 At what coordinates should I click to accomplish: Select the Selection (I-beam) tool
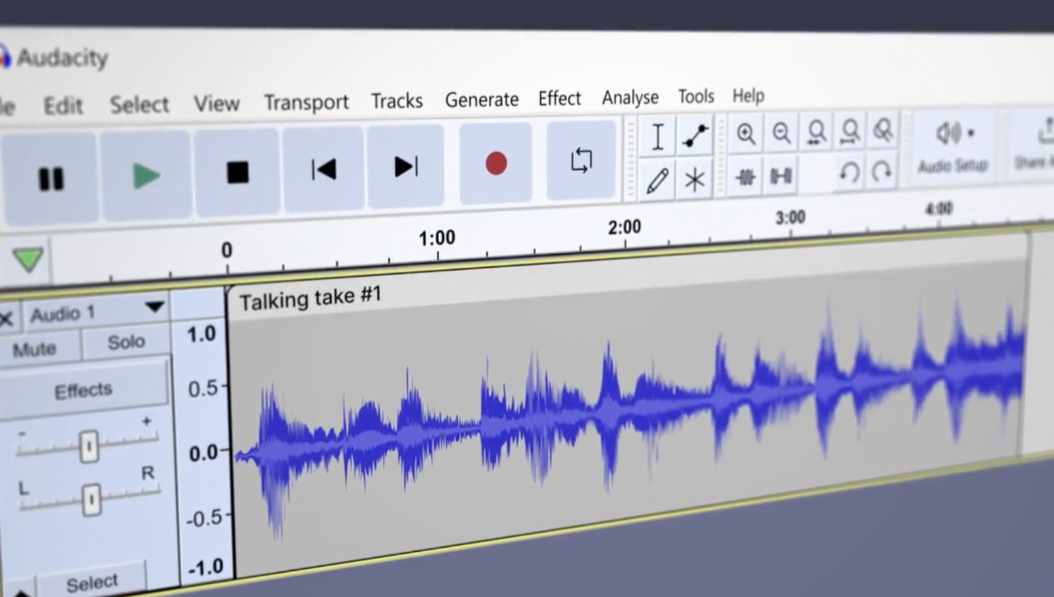coord(658,137)
